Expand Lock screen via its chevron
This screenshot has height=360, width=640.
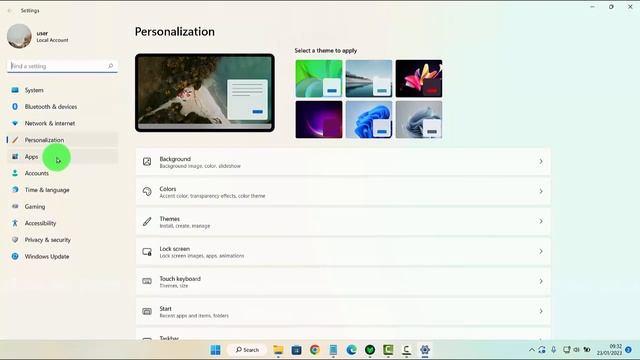pos(541,251)
